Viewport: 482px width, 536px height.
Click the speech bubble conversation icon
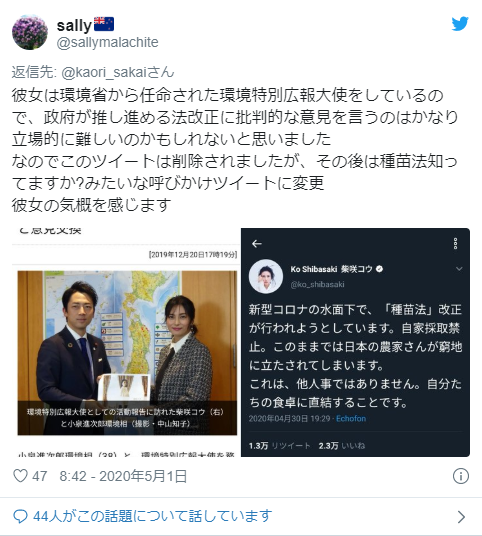[20, 516]
